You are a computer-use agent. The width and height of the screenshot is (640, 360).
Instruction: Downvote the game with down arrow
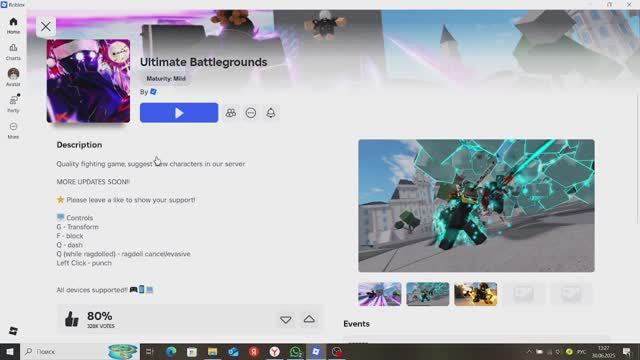286,320
